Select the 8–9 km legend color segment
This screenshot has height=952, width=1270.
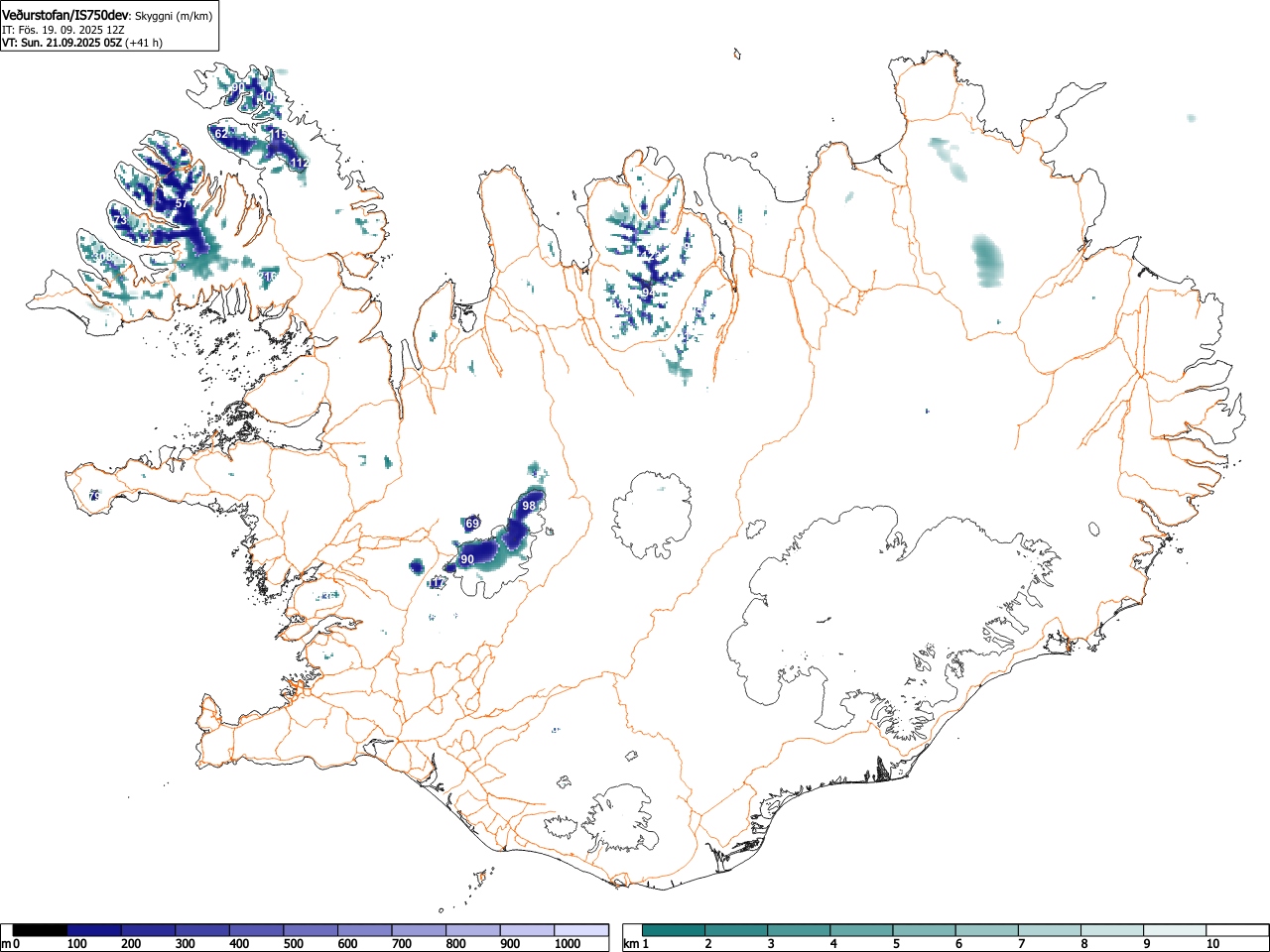[x=1111, y=930]
